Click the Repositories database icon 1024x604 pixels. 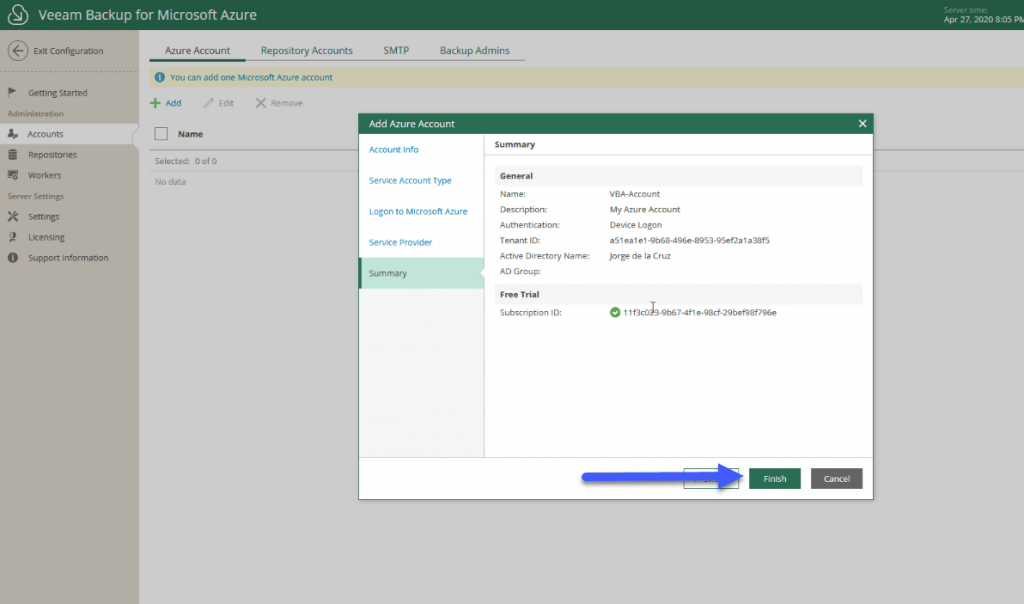click(12, 154)
